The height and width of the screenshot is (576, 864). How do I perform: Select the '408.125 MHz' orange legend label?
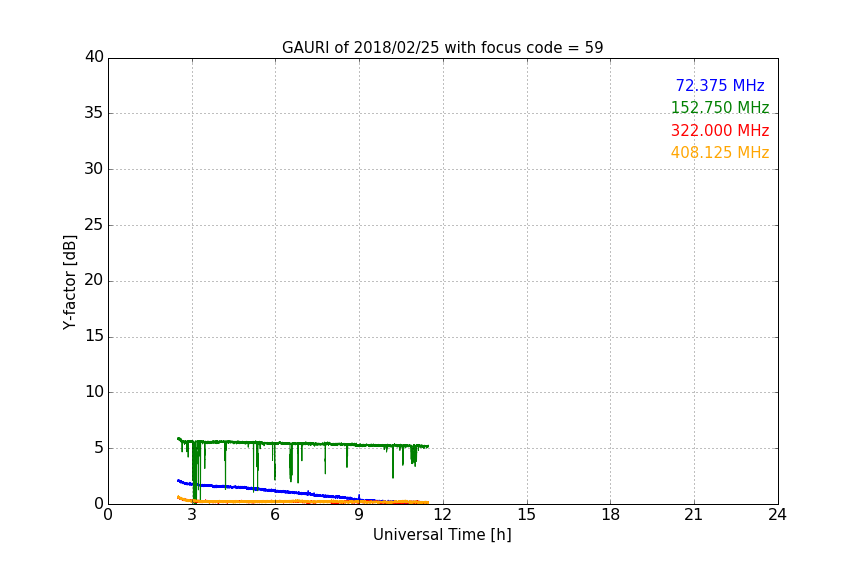pyautogui.click(x=720, y=153)
